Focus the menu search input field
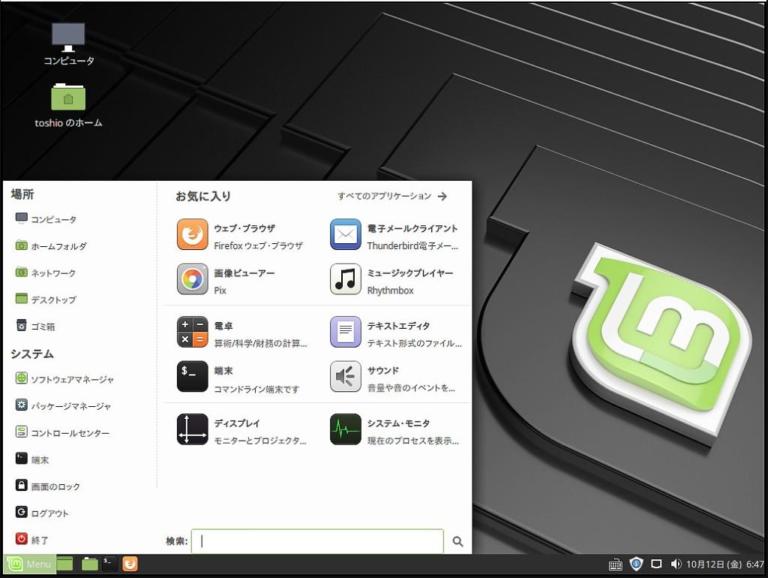 click(x=317, y=541)
